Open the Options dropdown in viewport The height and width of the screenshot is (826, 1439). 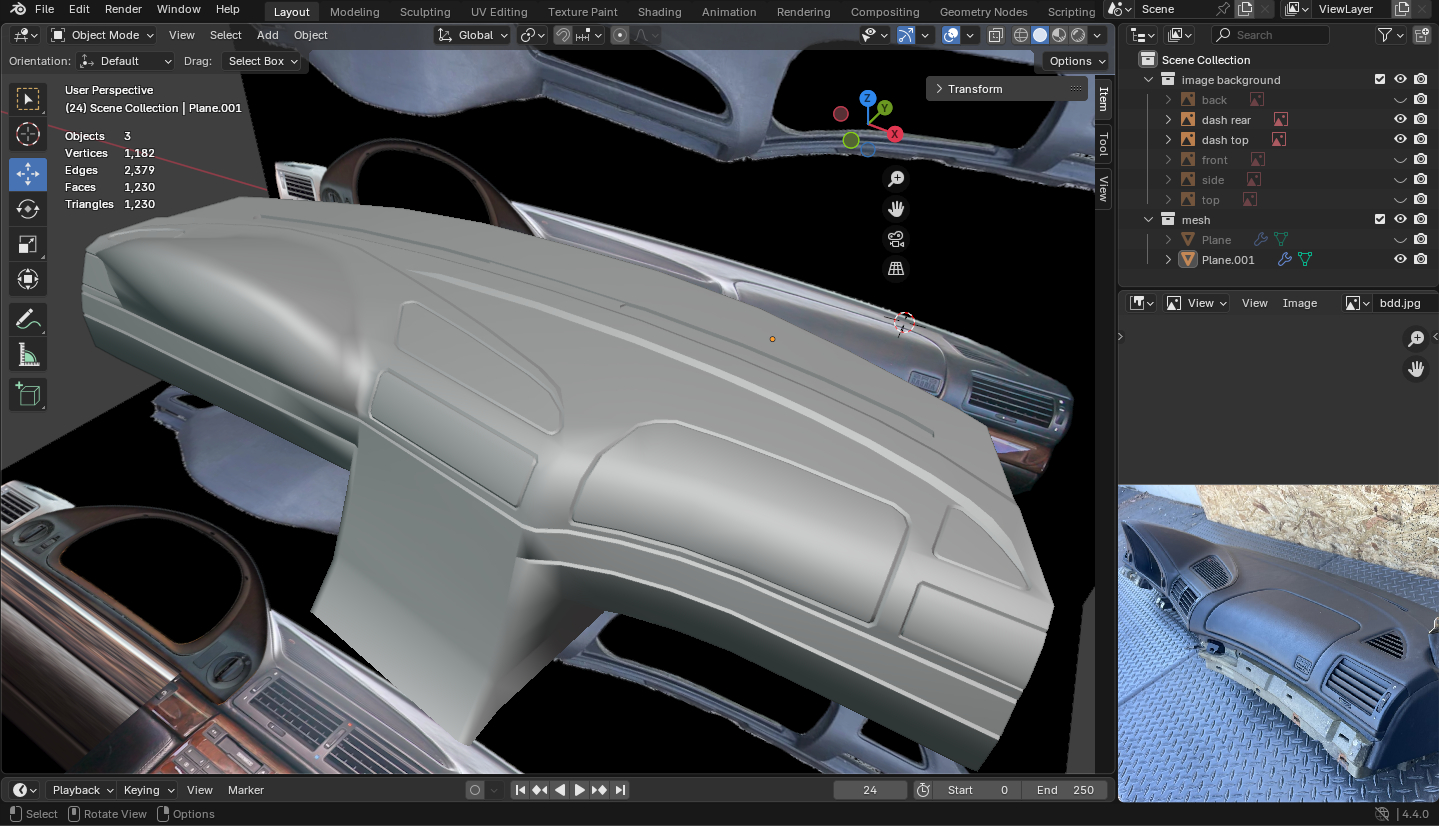1076,61
